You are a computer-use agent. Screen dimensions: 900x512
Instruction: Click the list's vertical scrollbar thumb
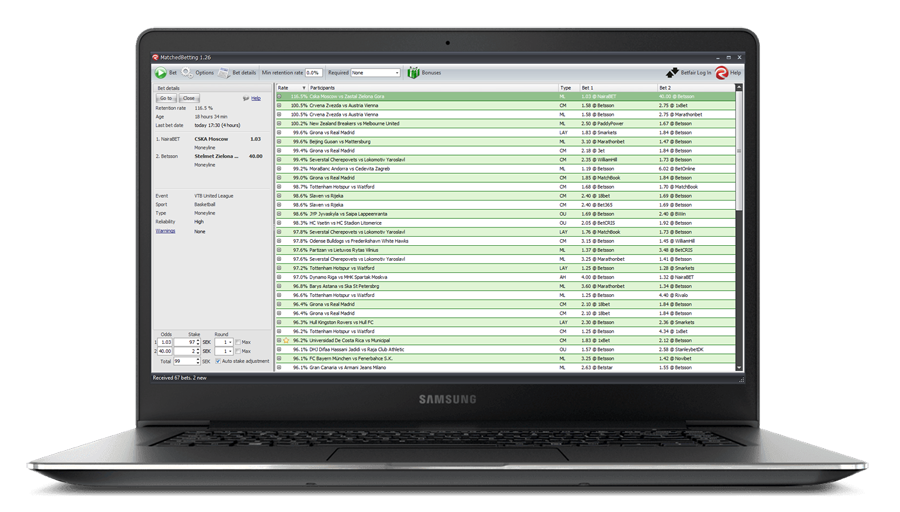tap(739, 152)
